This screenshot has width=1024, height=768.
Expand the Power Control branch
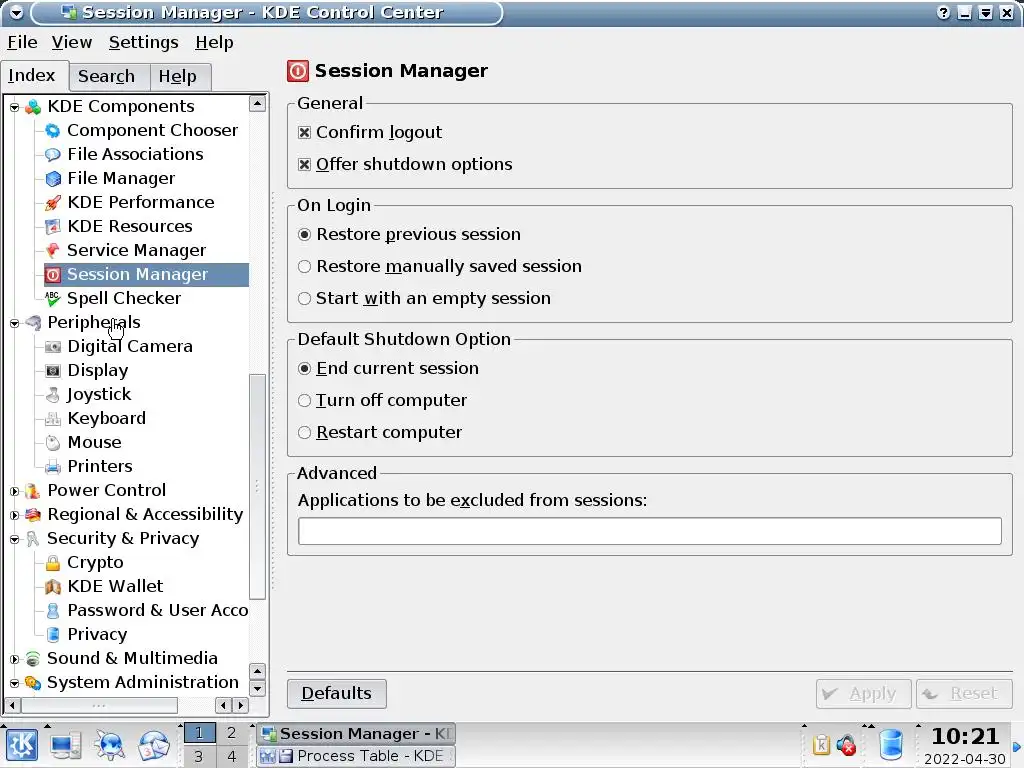[14, 491]
